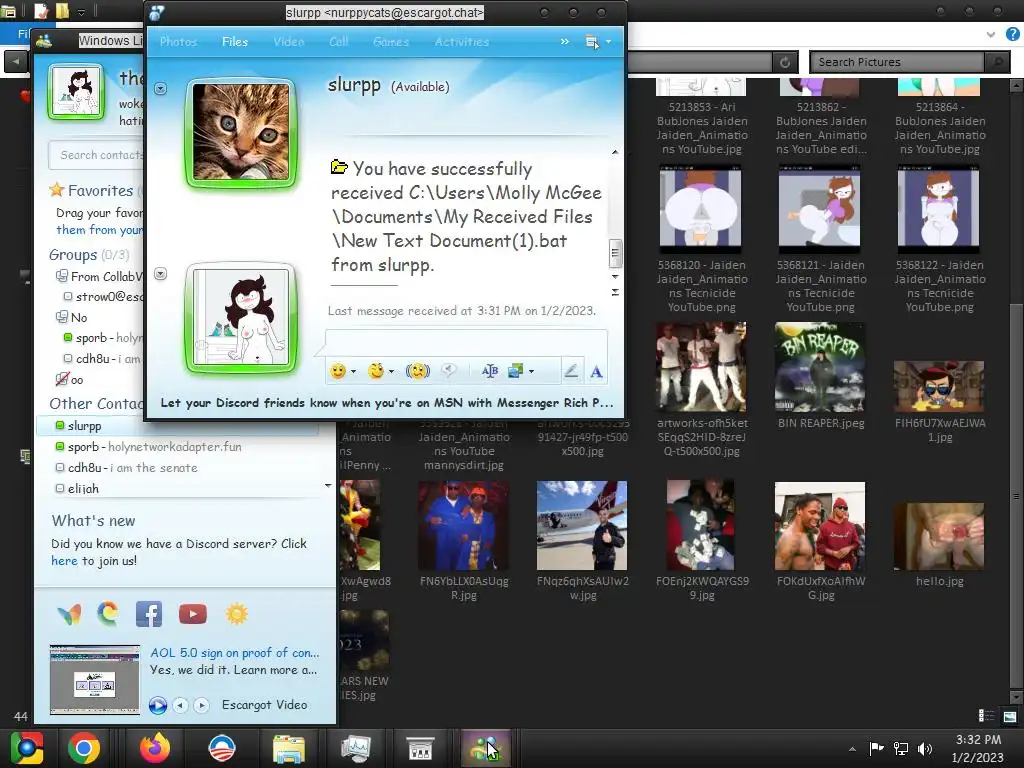Click the colorful swirl browser icon in Messenger
Image resolution: width=1024 pixels, height=768 pixels.
(108, 613)
